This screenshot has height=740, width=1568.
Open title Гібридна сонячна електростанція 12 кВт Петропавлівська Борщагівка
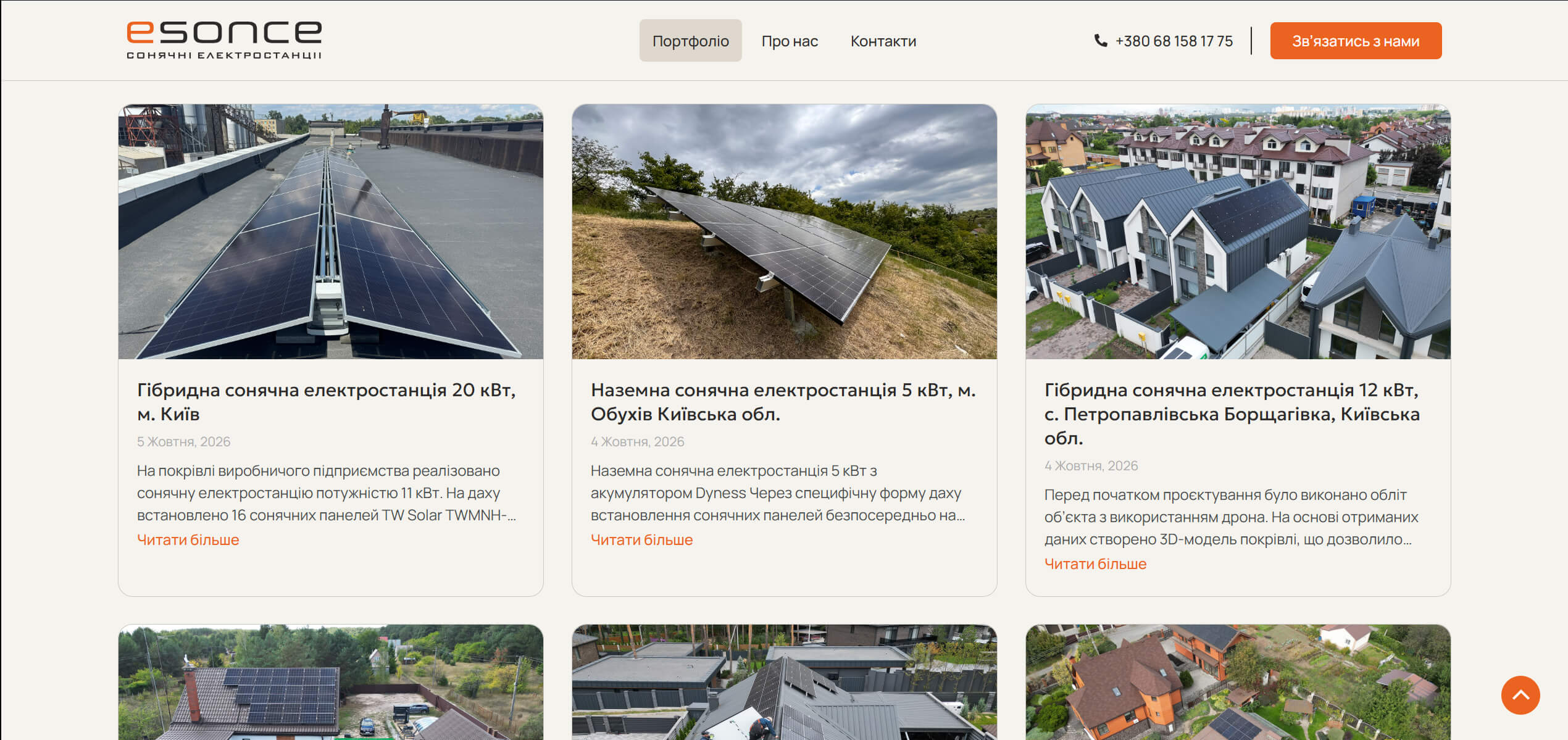1232,414
